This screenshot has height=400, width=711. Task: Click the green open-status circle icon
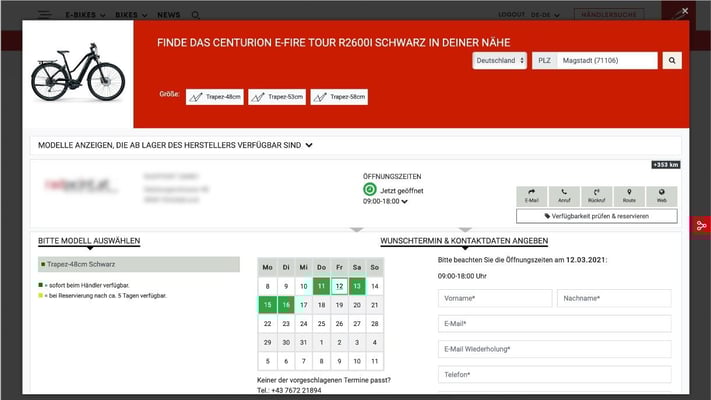coord(370,189)
